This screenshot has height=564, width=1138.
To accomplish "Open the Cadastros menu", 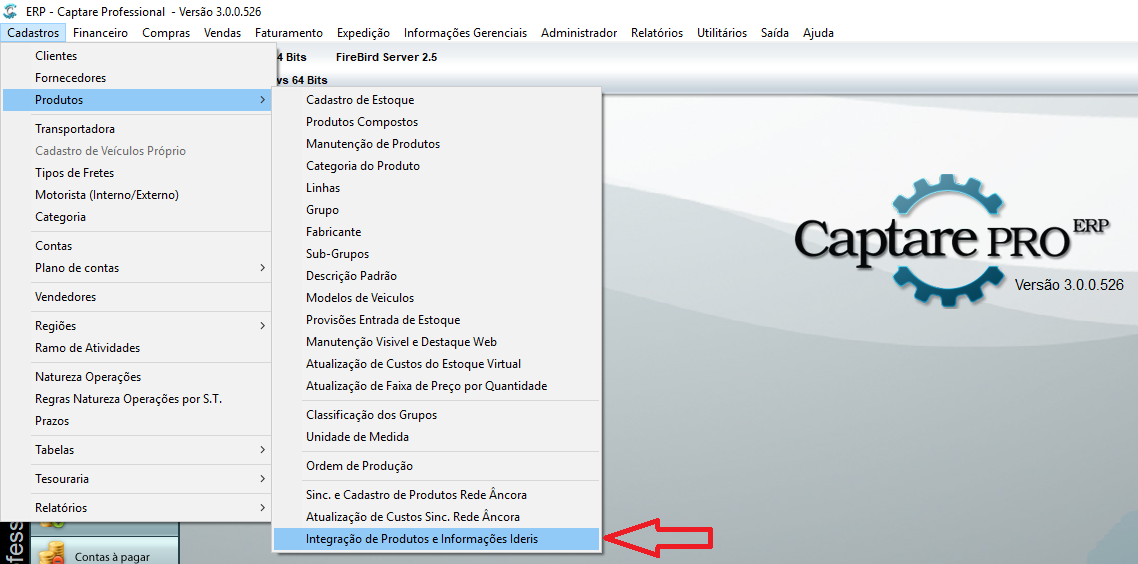I will [x=33, y=33].
